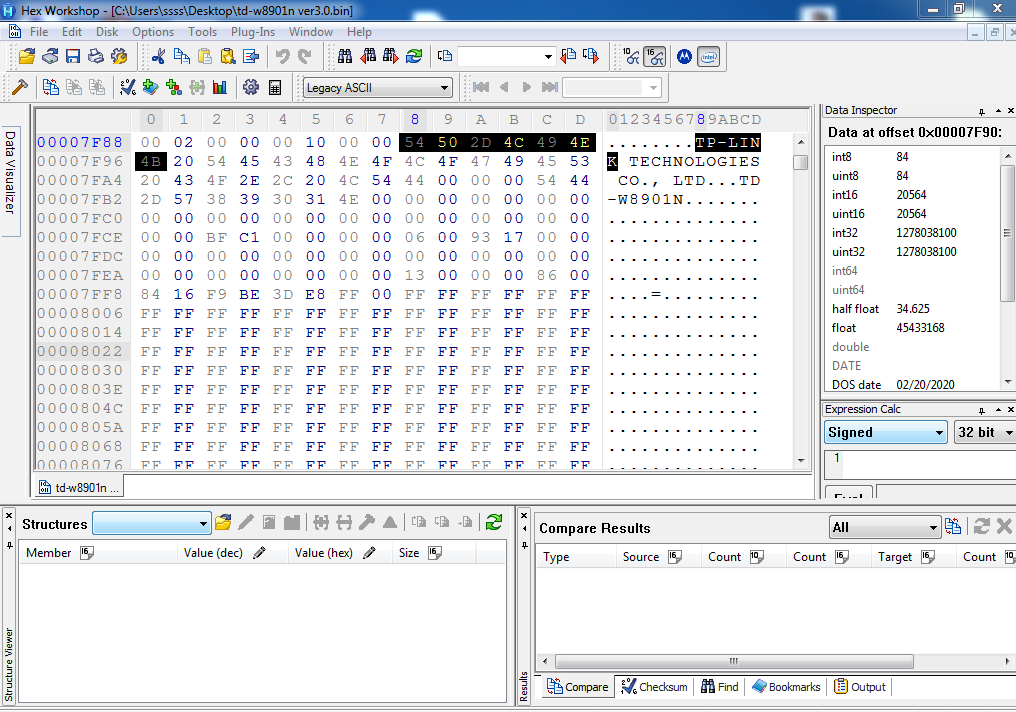Click the Replace green arrows icon
1016x712 pixels.
[x=414, y=56]
